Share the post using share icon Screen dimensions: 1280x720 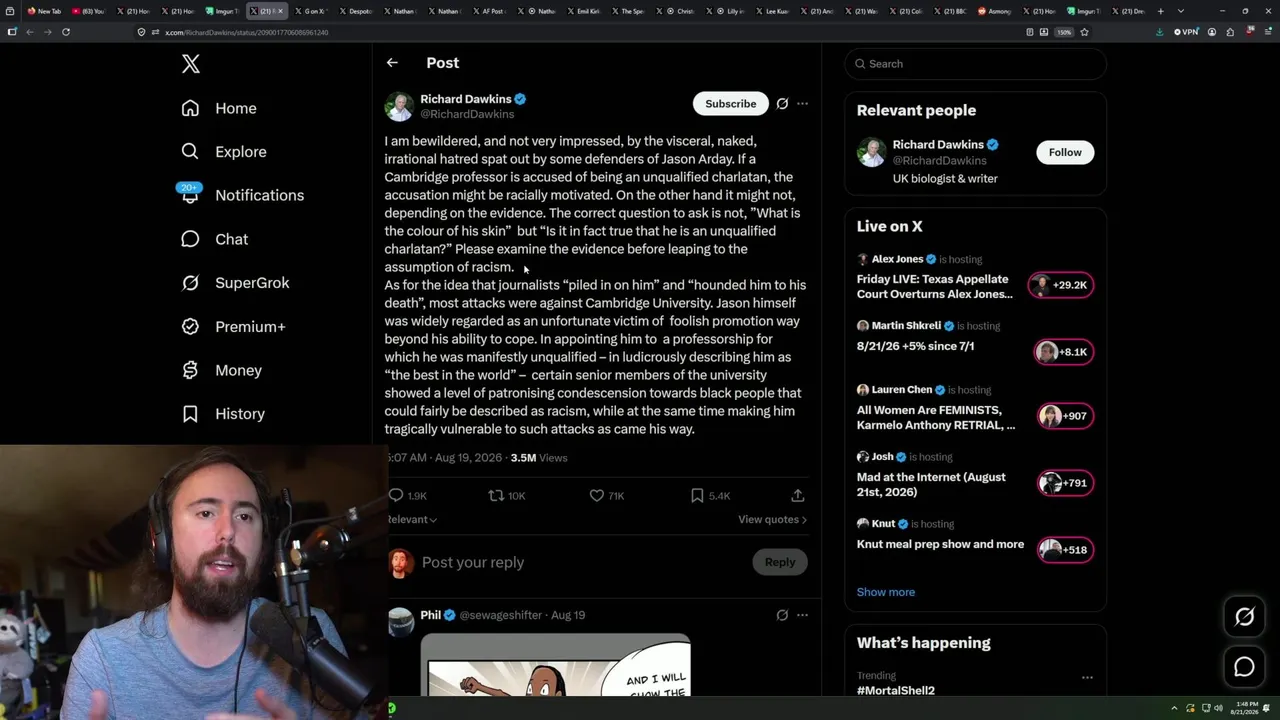[x=798, y=495]
